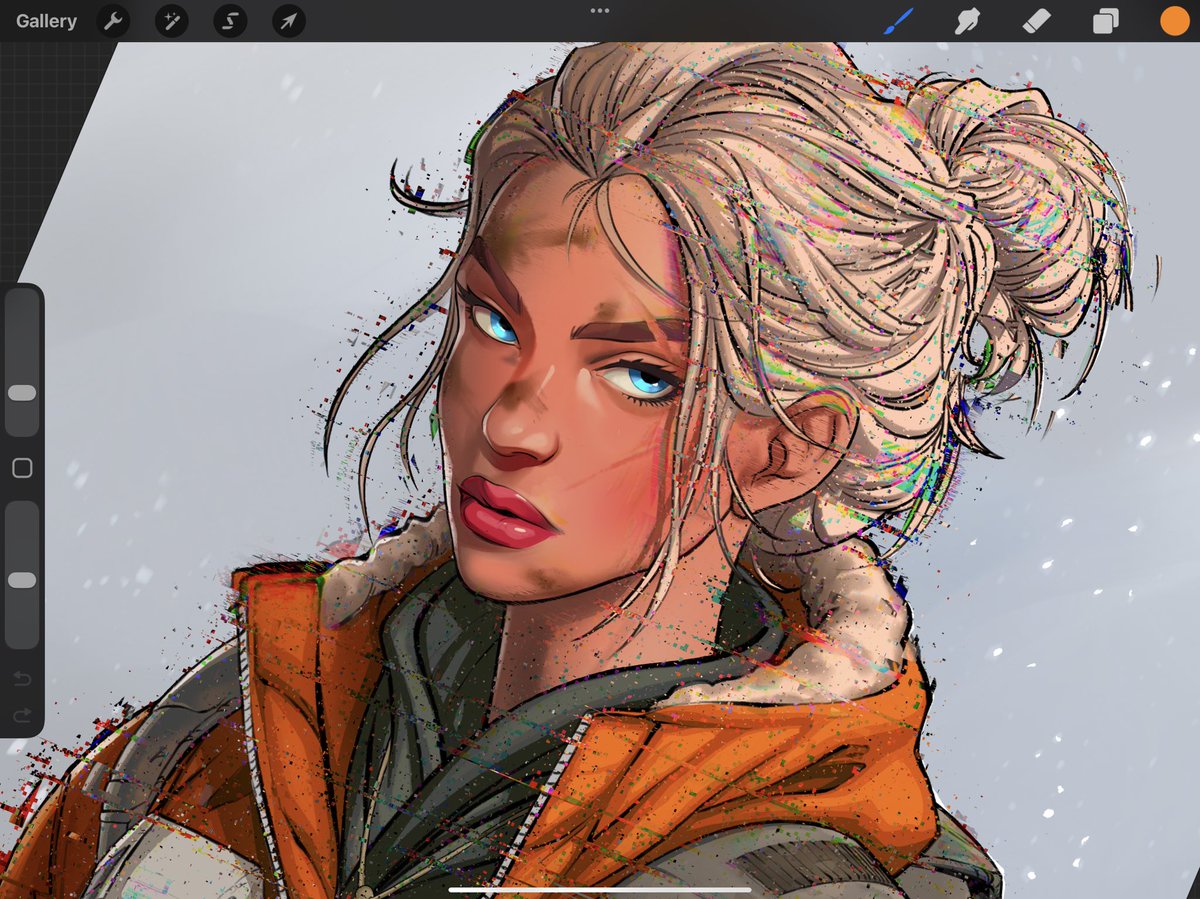The height and width of the screenshot is (899, 1200).
Task: Open the Adjustments magic wand menu
Action: 172,21
